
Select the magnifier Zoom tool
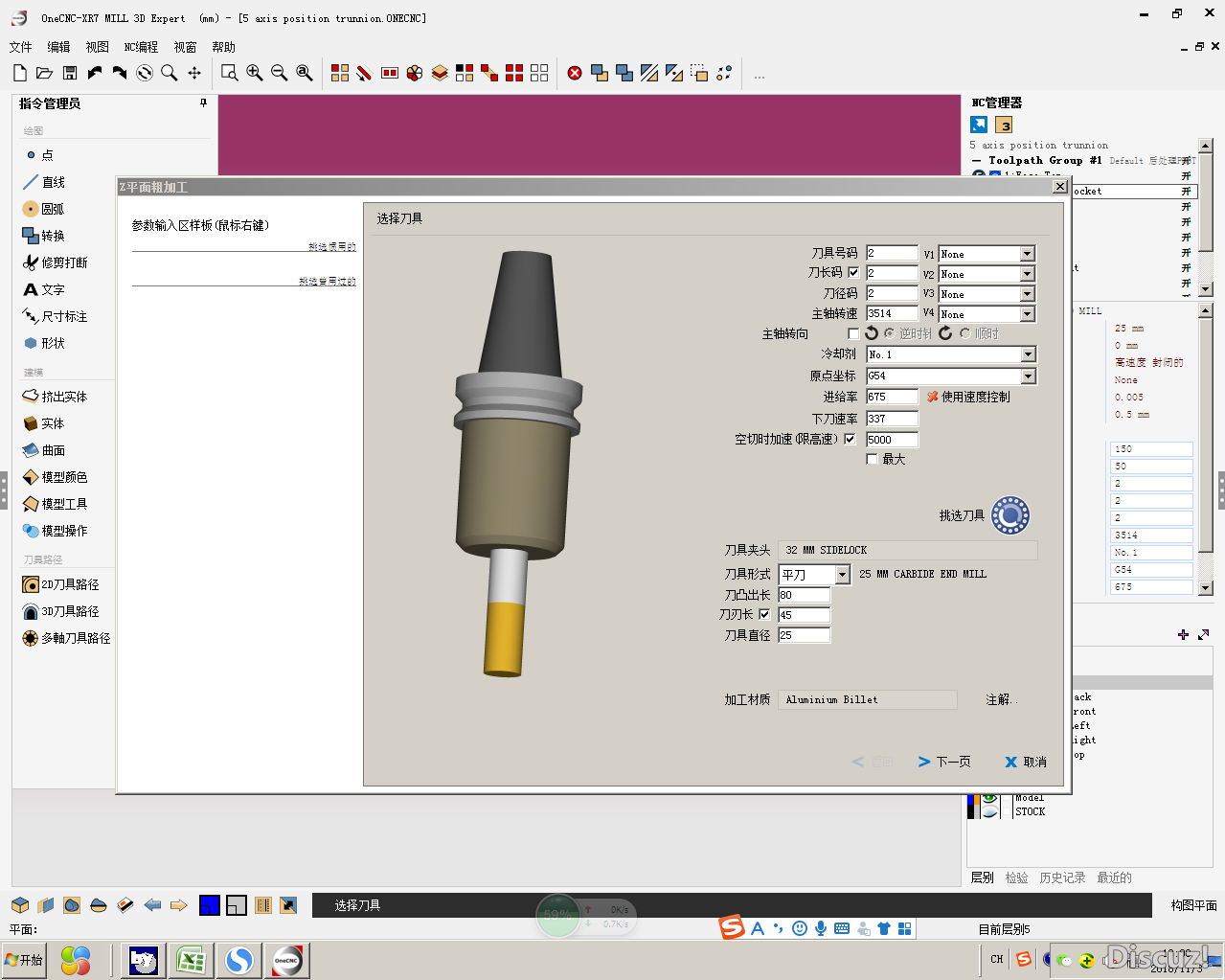pos(170,73)
